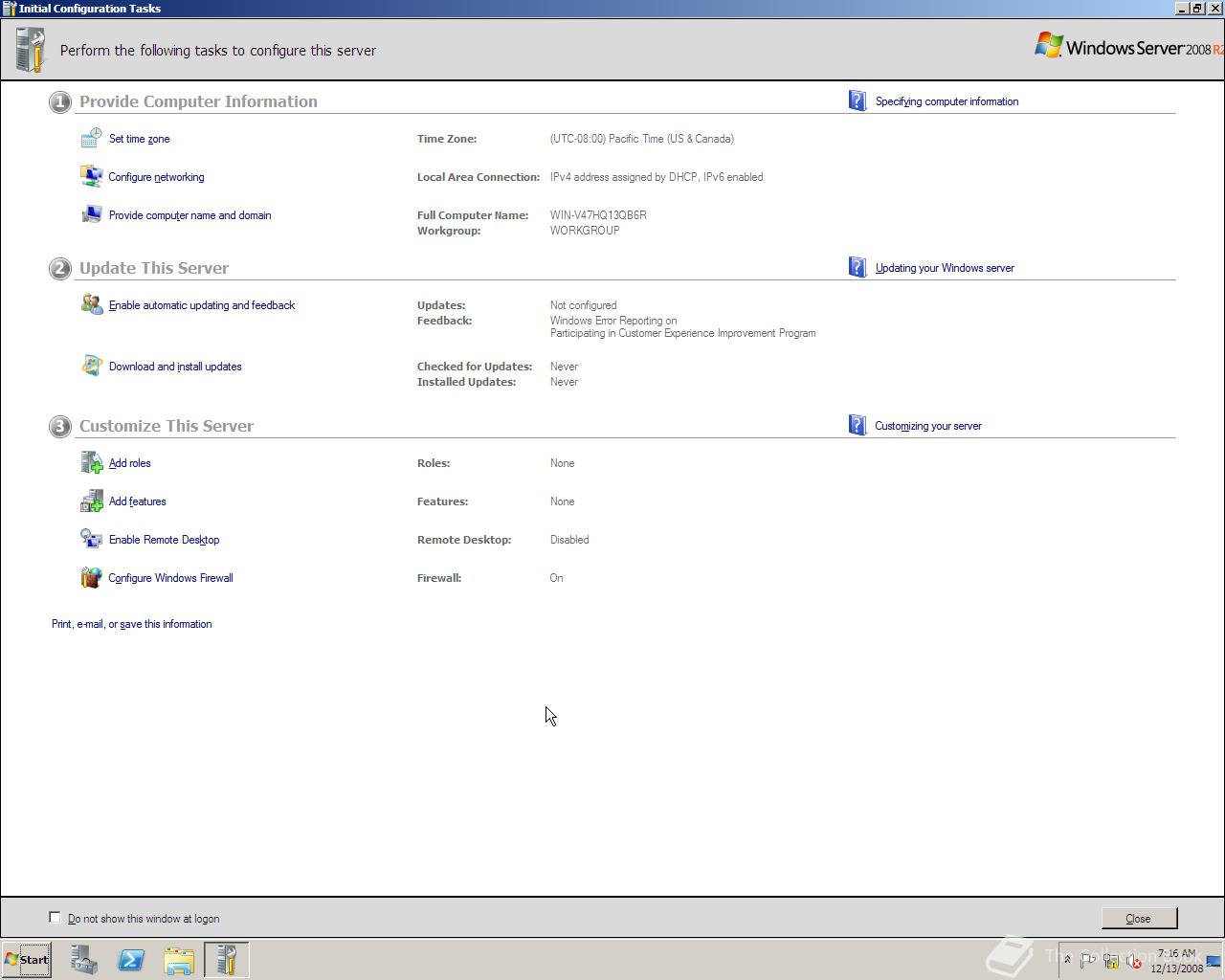The width and height of the screenshot is (1225, 980).
Task: Click the Provide Computer Information heading
Action: pyautogui.click(x=198, y=101)
